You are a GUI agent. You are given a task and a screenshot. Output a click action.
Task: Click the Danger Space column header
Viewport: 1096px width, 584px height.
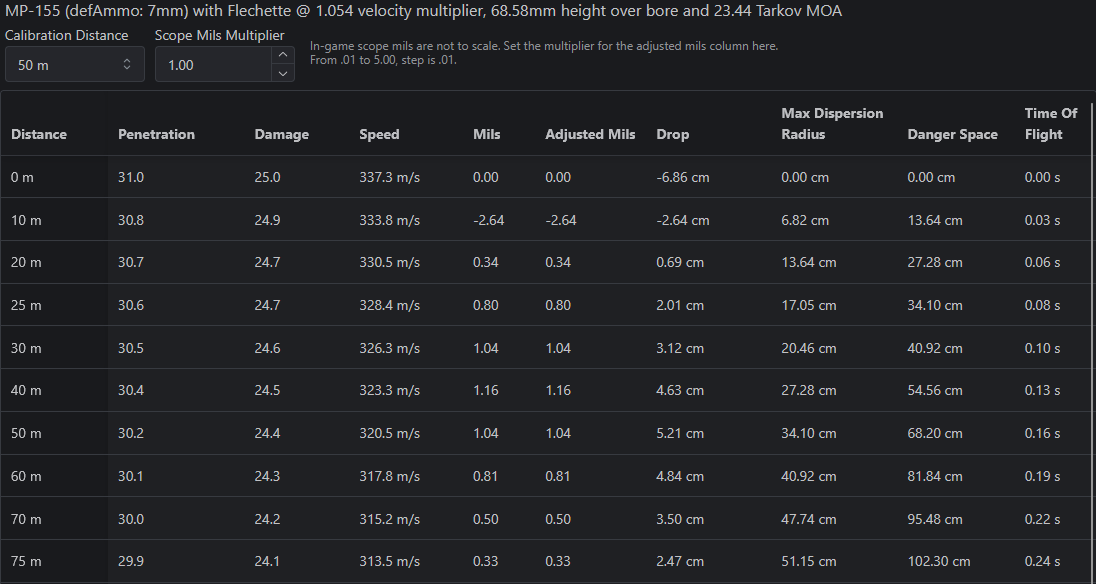[x=953, y=134]
